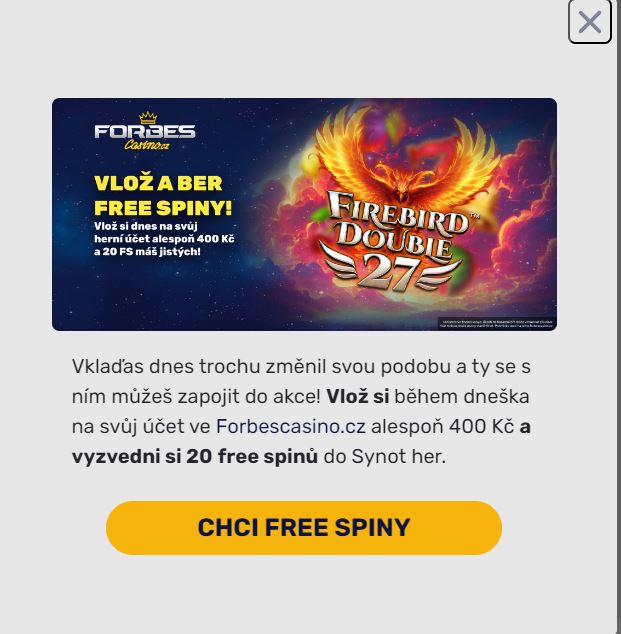This screenshot has width=621, height=634.
Task: Click the word 'Vklaďas' starting the paragraph
Action: coord(108,367)
